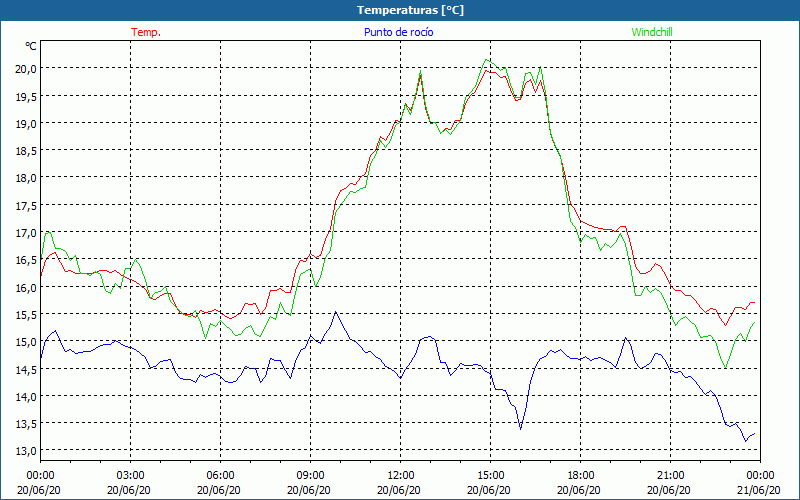
Task: Click the 15:00 time axis label
Action: click(x=491, y=476)
